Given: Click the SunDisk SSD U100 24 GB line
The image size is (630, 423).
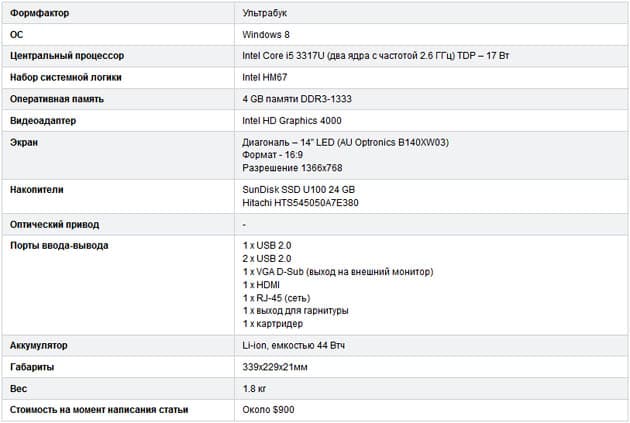Looking at the screenshot, I should tap(299, 190).
